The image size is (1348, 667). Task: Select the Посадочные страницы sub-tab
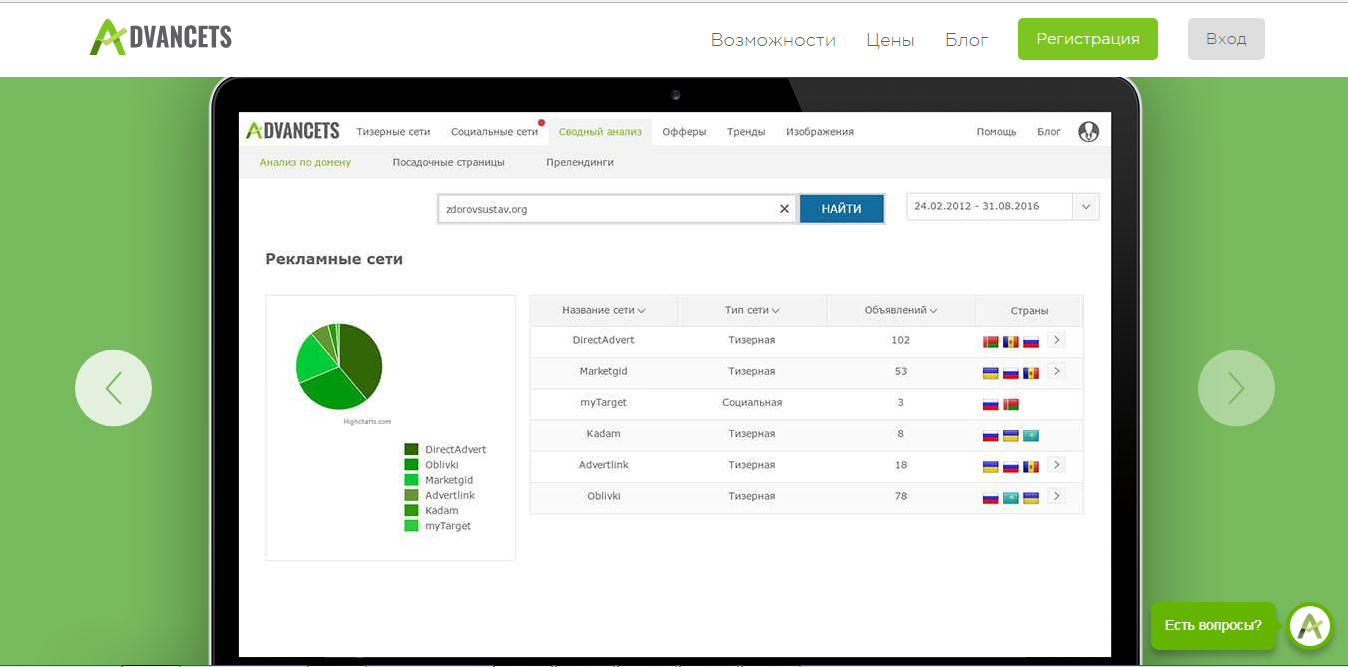coord(448,162)
